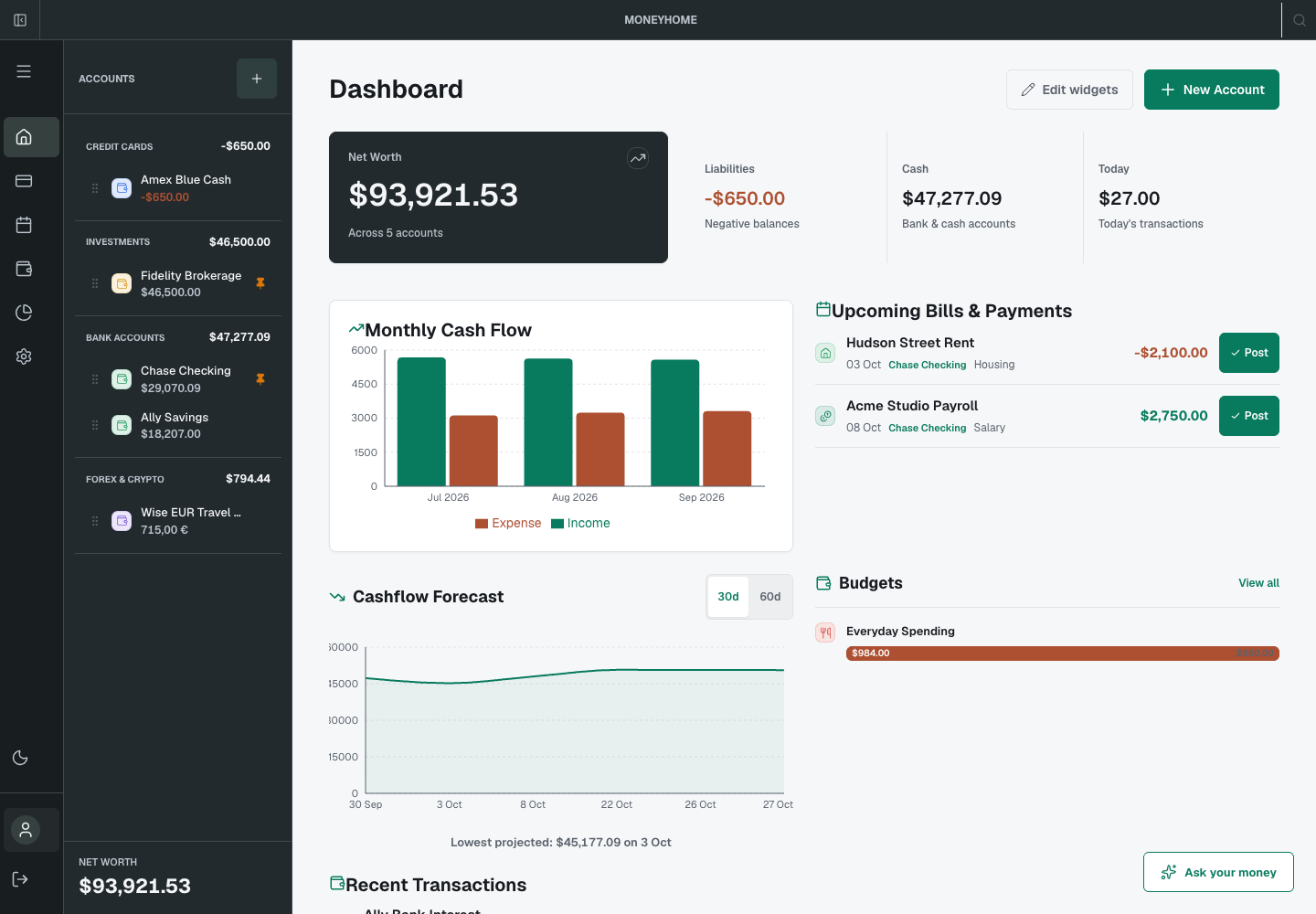The width and height of the screenshot is (1316, 914).
Task: Open the Fidelity Brokerage account
Action: (178, 283)
